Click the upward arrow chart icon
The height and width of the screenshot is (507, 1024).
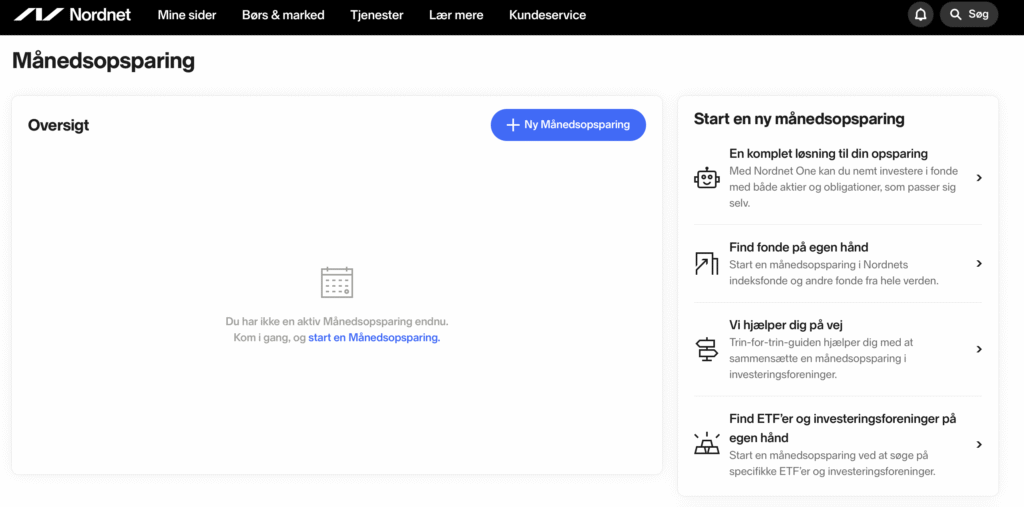pos(706,264)
